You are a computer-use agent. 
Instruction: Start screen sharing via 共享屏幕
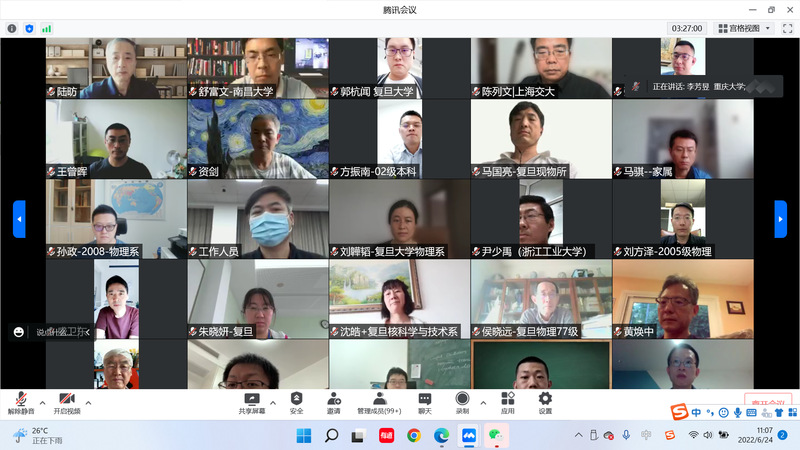click(x=252, y=403)
